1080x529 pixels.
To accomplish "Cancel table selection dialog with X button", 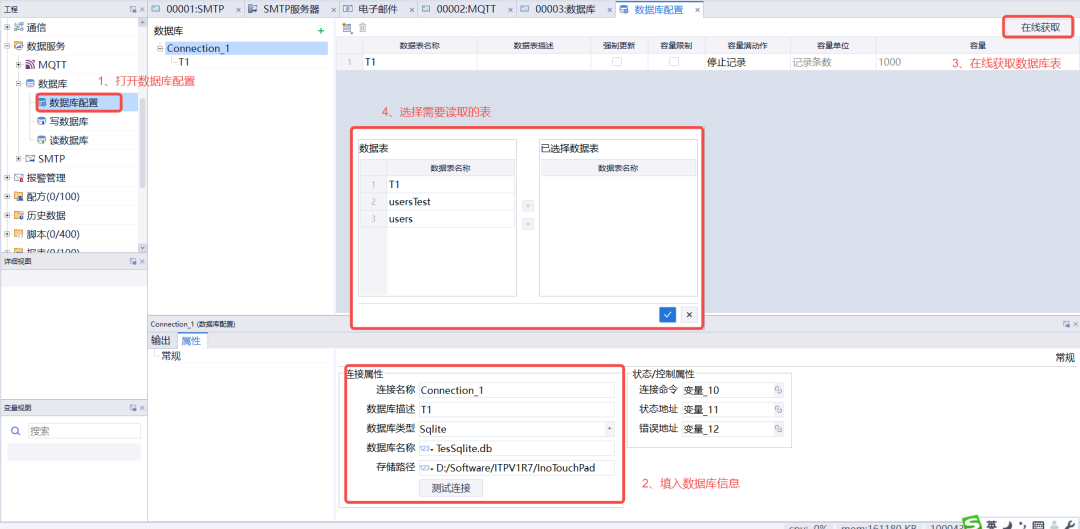I will pyautogui.click(x=689, y=315).
